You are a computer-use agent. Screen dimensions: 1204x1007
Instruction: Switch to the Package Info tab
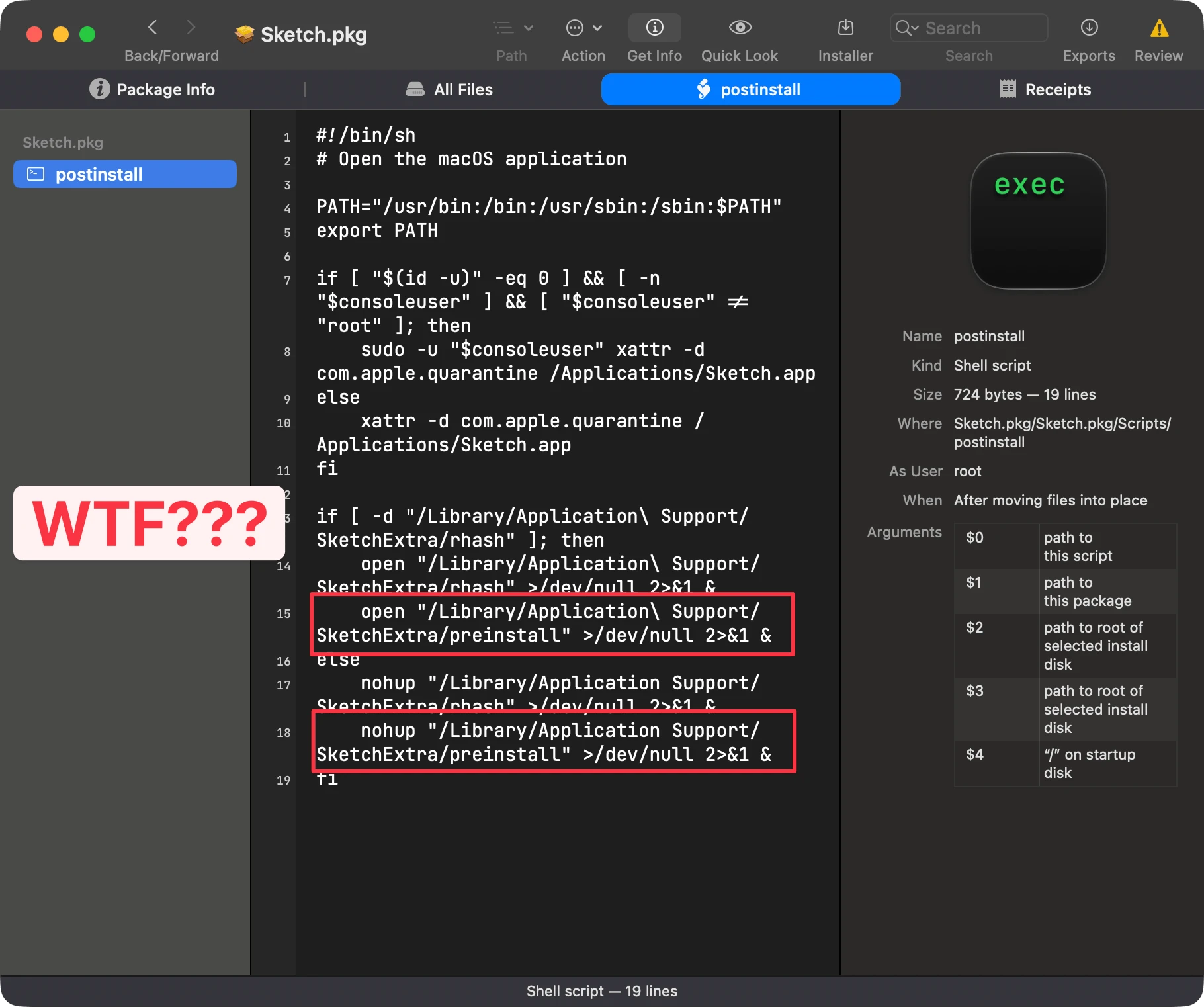click(x=152, y=89)
